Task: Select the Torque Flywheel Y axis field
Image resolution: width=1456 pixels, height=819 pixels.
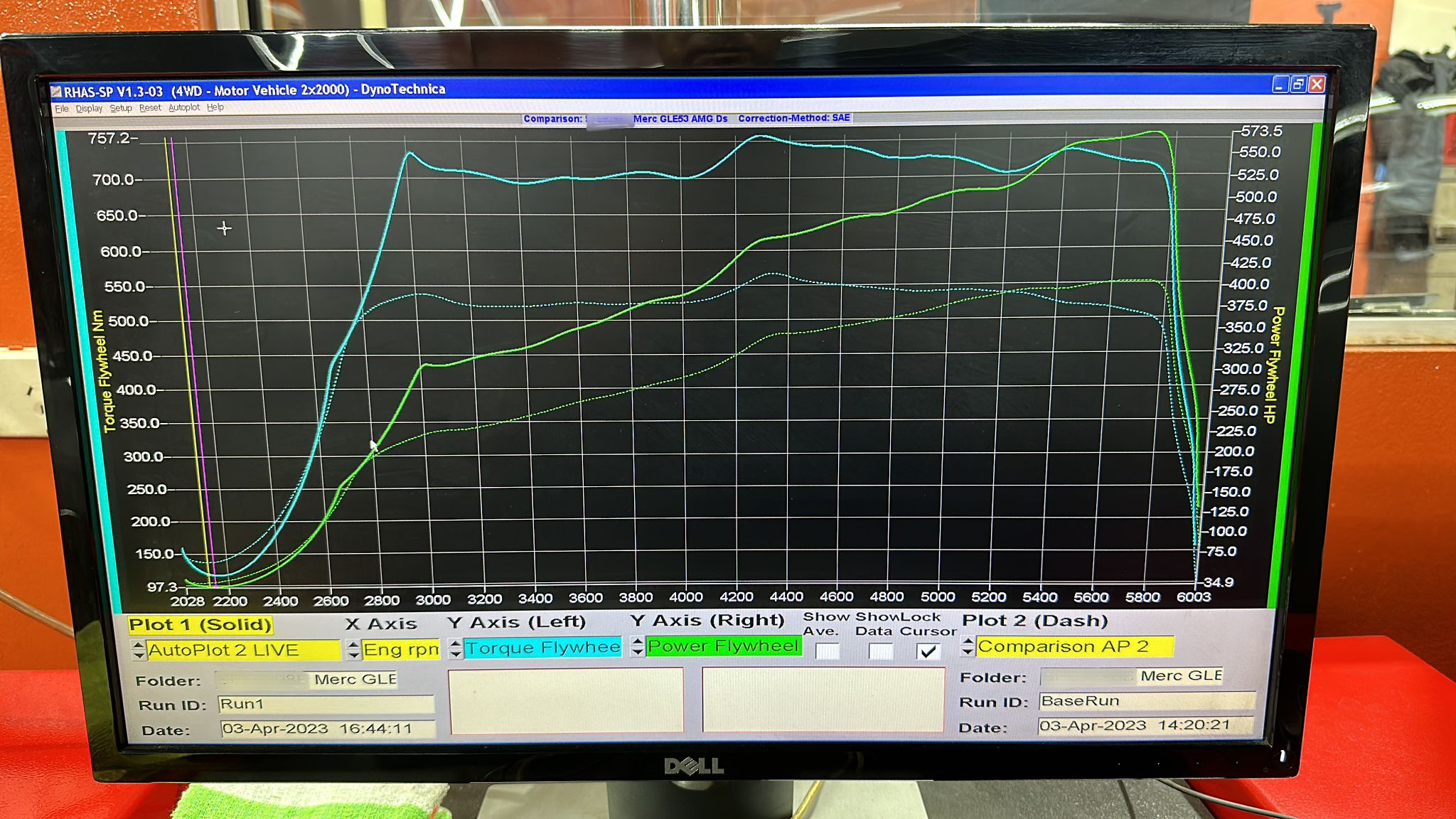Action: click(x=543, y=648)
